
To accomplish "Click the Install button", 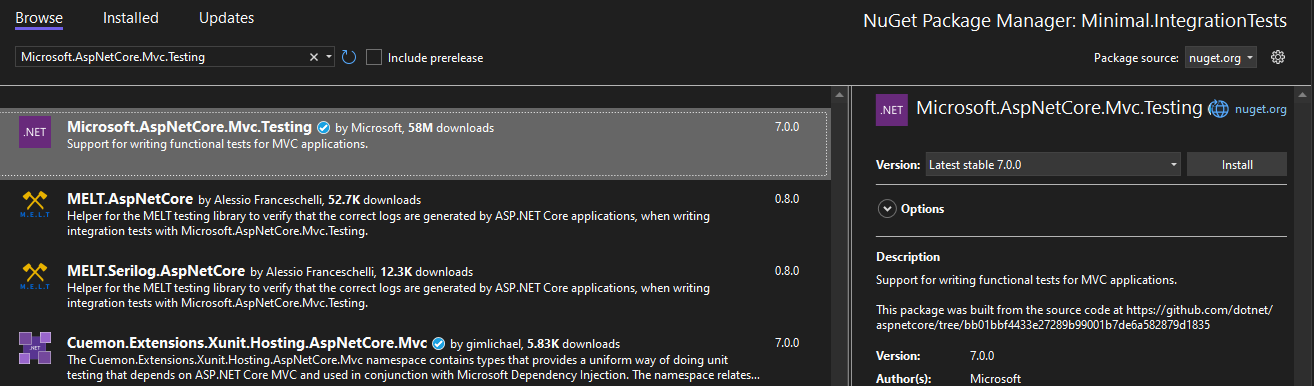I will pos(1237,164).
